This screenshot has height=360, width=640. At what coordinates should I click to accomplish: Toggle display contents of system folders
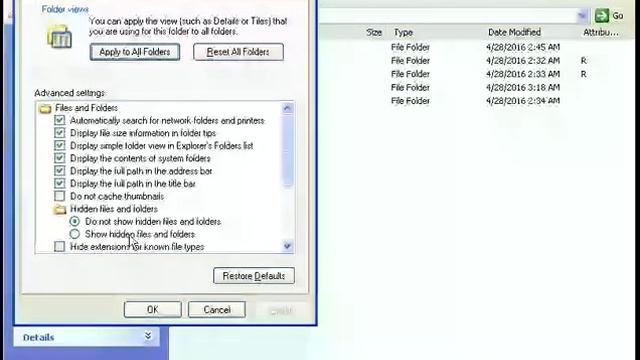60,158
